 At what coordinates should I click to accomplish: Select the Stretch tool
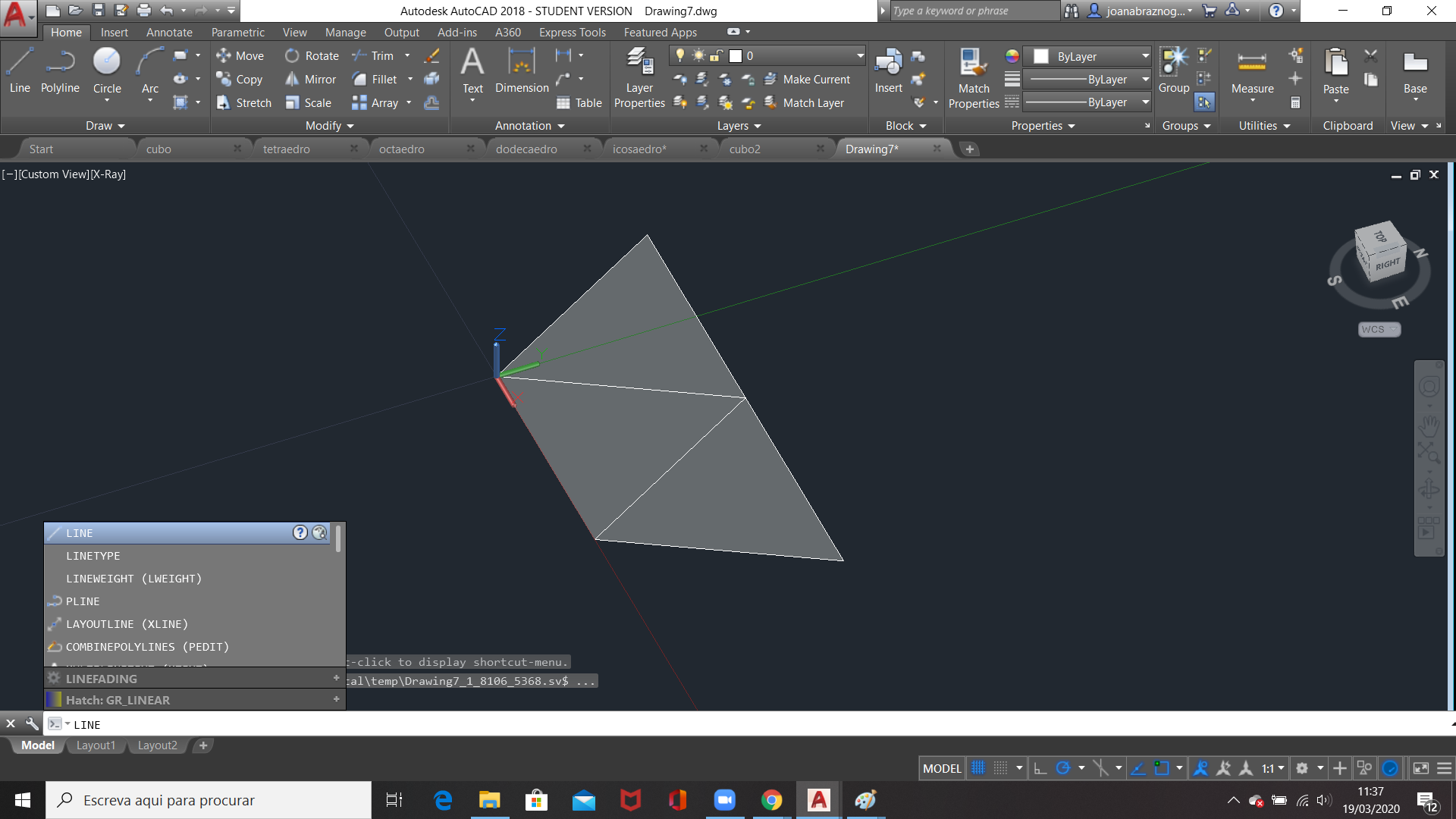243,103
